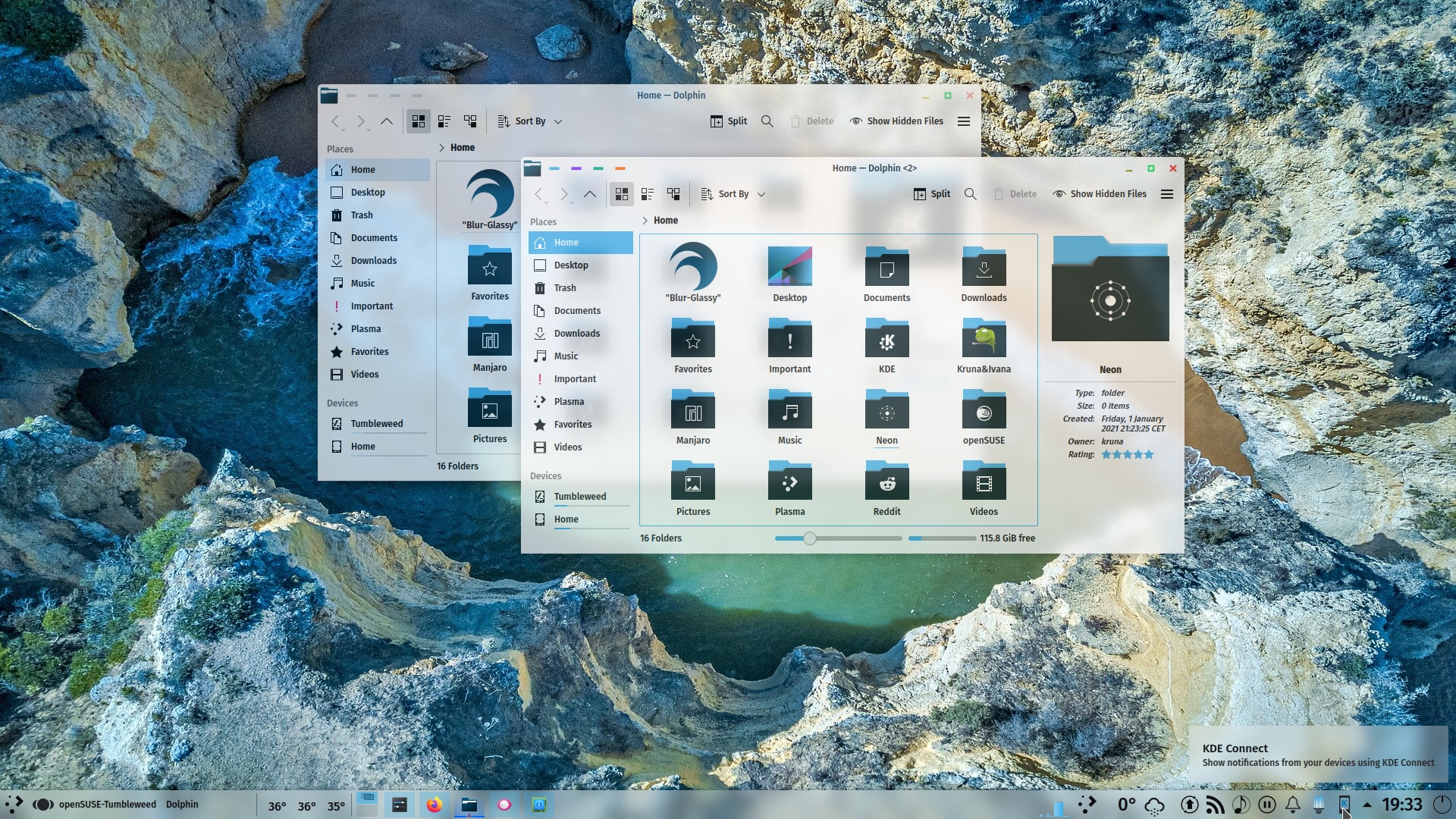This screenshot has width=1456, height=819.
Task: Click the large Neon folder preview
Action: (x=1110, y=289)
